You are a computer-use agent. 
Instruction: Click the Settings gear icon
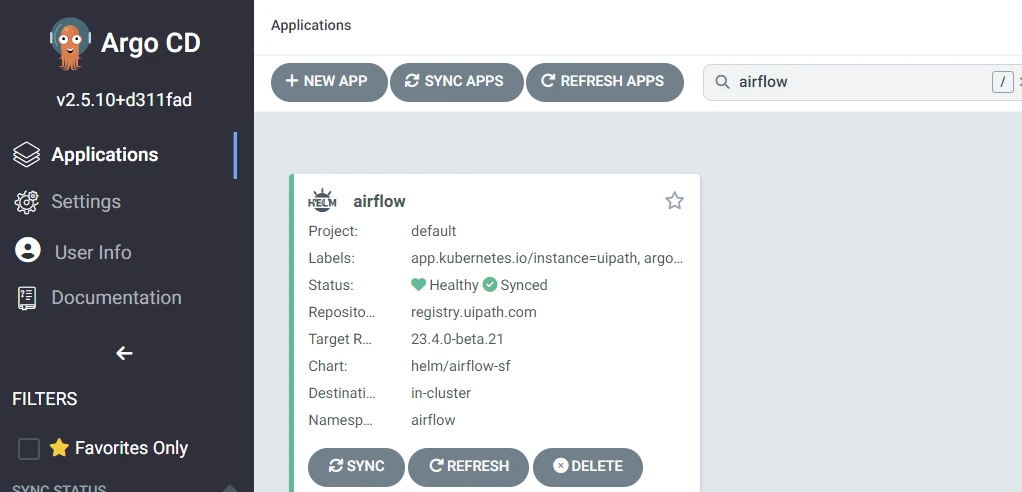coord(26,202)
